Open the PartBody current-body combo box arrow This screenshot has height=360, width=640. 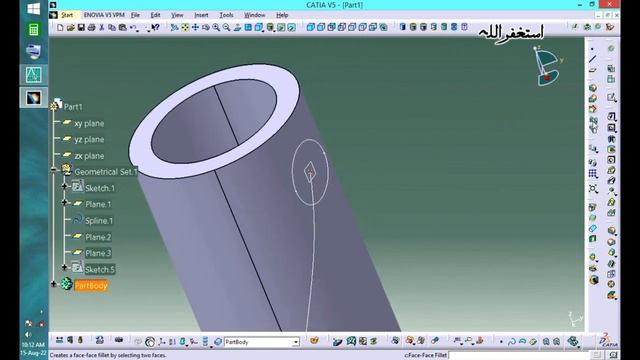point(296,342)
